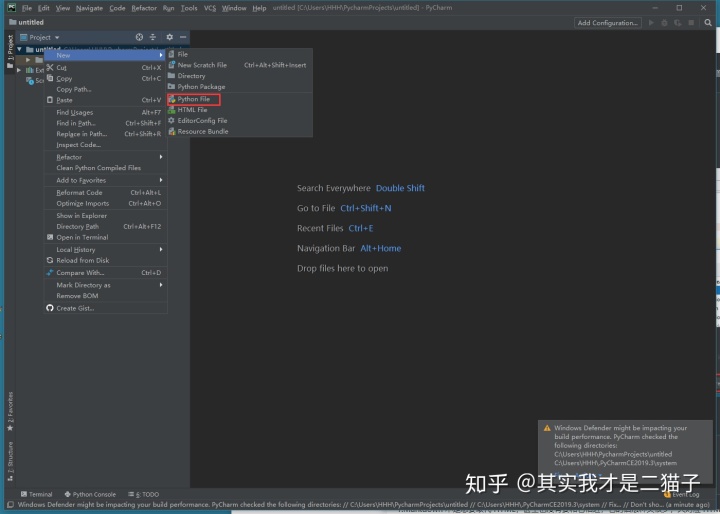Choose Resource Bundle option
The height and width of the screenshot is (514, 720).
click(x=239, y=131)
